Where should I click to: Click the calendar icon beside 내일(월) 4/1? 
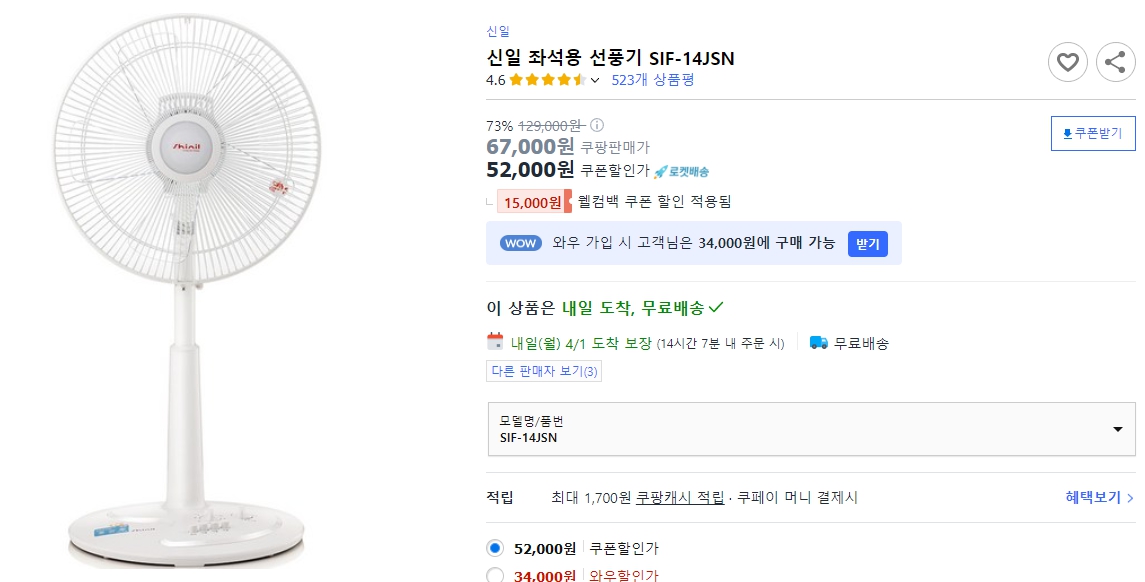pyautogui.click(x=493, y=343)
